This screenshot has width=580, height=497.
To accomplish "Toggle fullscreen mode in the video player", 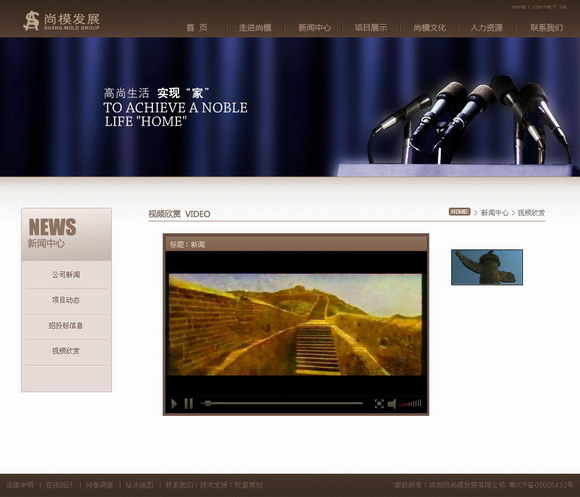I will coord(379,403).
